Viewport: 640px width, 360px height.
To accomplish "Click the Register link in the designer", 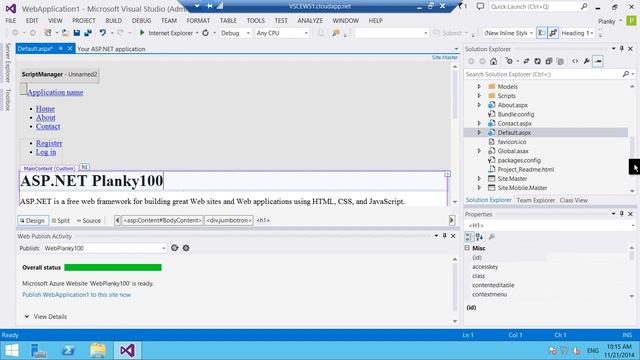I will point(49,143).
